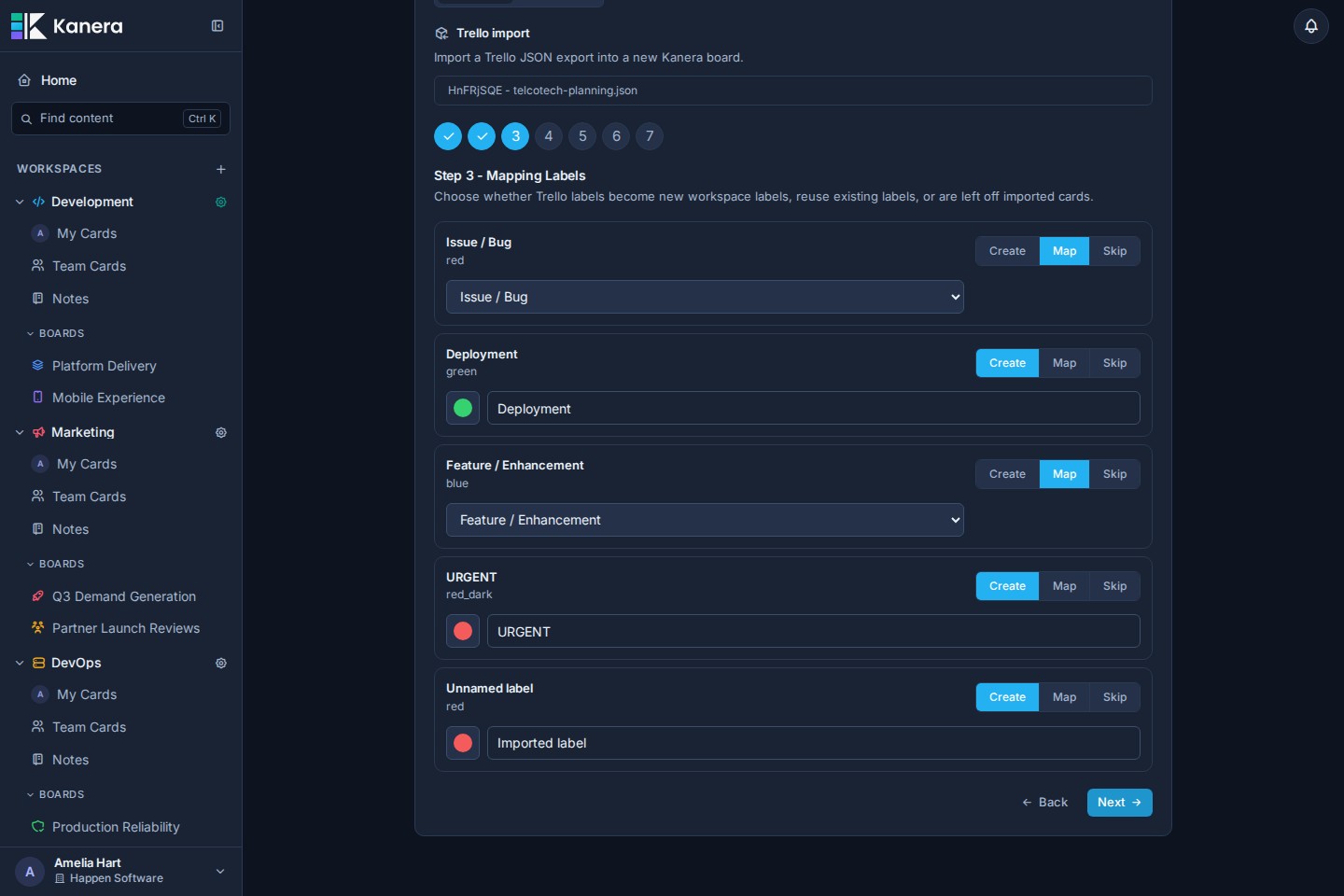Click the Marketing megaphone icon
The width and height of the screenshot is (1344, 896).
tap(38, 432)
